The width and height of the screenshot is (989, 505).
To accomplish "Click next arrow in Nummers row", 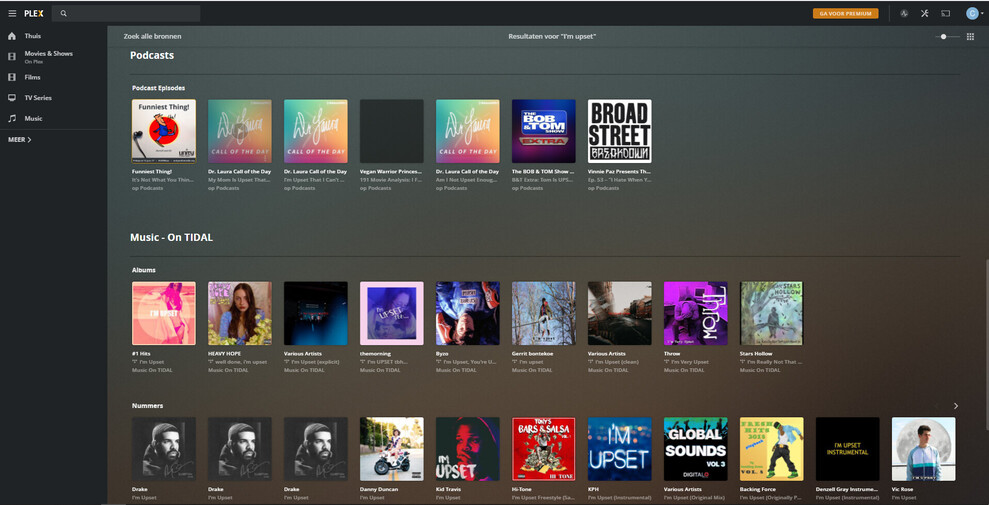I will pos(956,406).
